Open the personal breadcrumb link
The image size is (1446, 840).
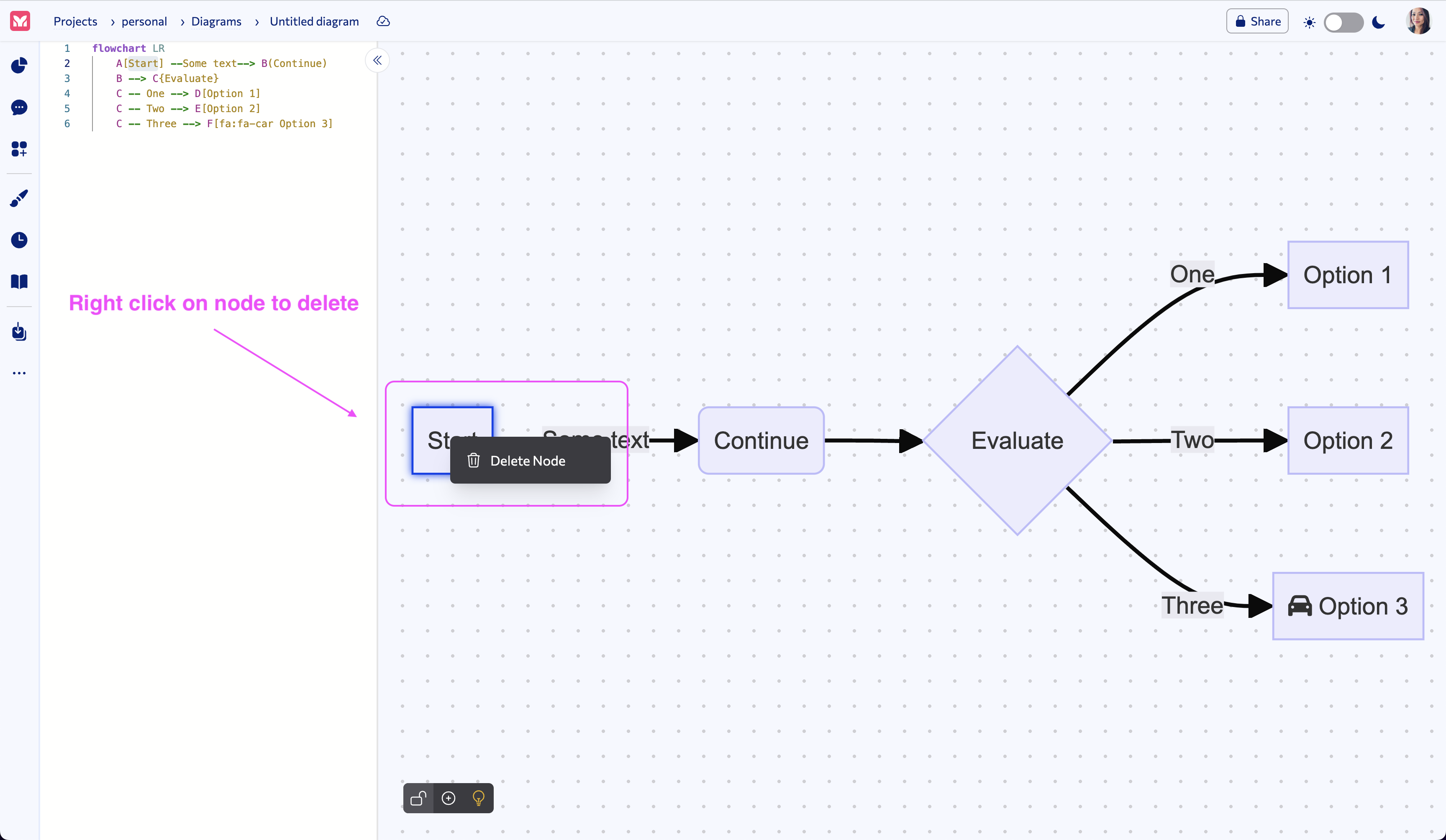(144, 21)
